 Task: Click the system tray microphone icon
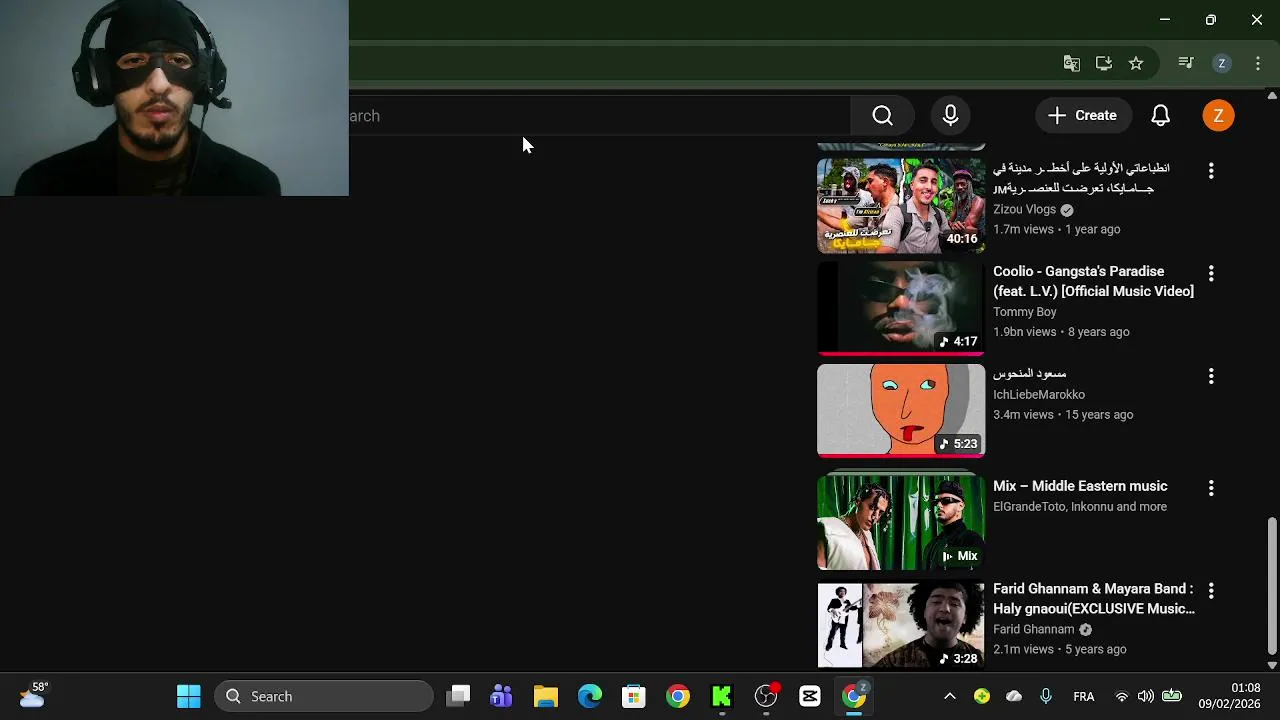[x=1046, y=696]
